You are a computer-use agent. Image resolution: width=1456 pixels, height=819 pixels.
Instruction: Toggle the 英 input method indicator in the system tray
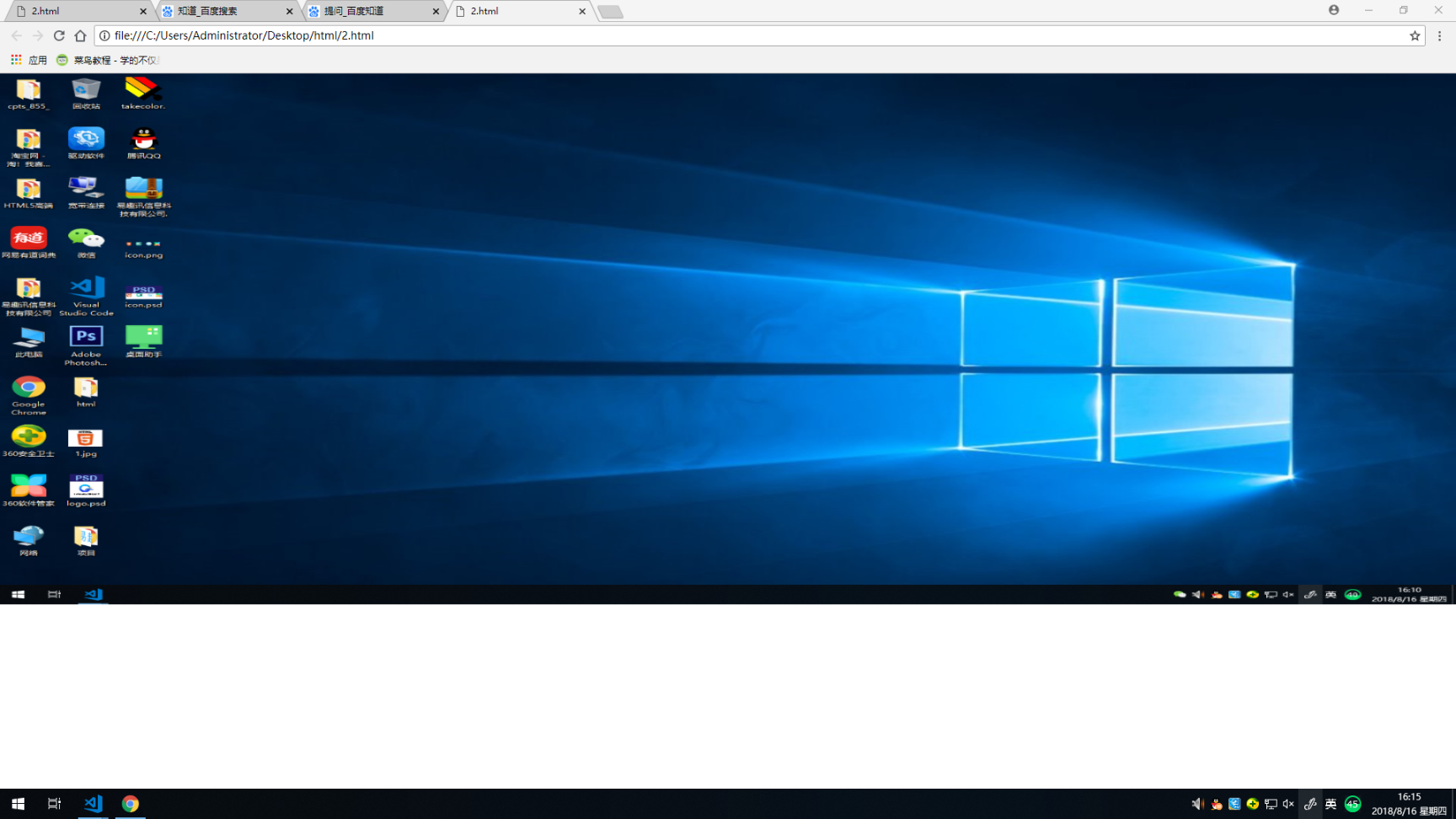point(1330,804)
